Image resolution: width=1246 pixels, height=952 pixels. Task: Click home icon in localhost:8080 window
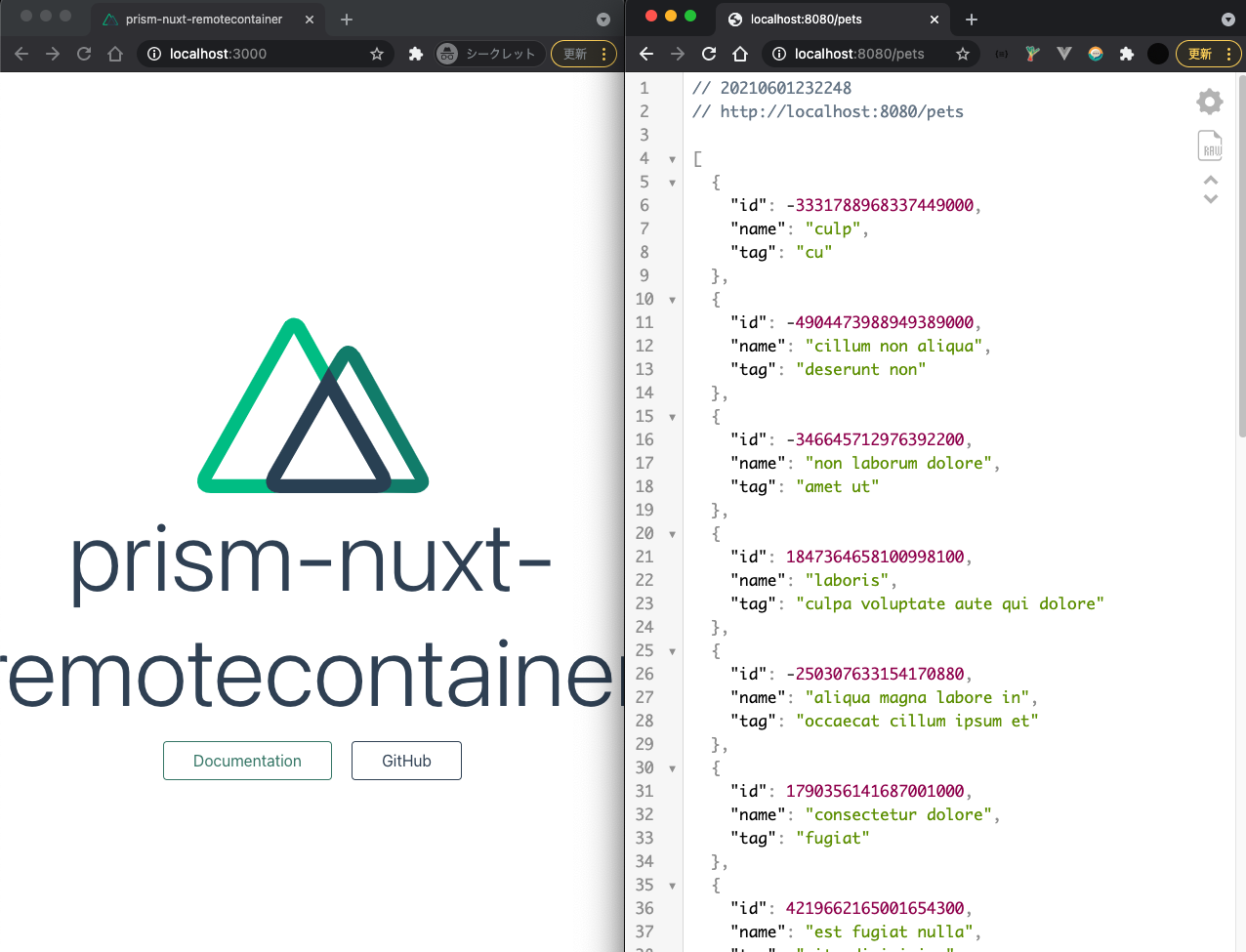(x=740, y=54)
